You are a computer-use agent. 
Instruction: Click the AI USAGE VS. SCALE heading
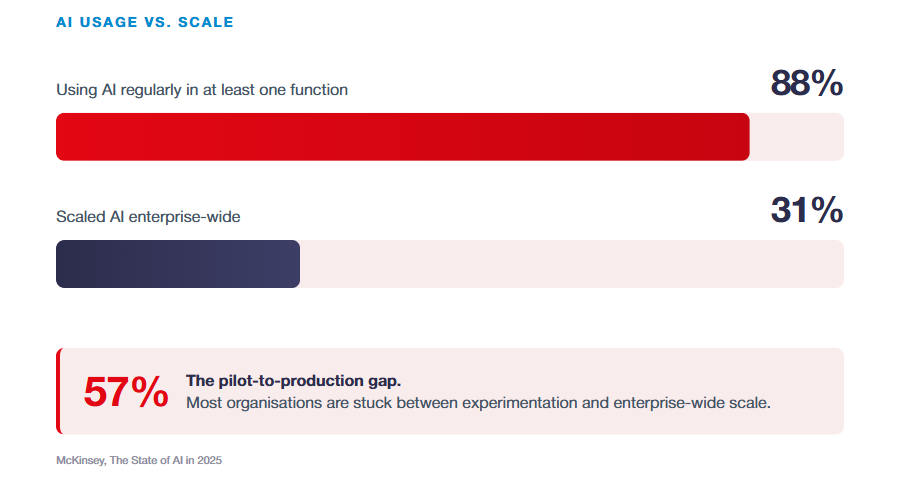145,22
